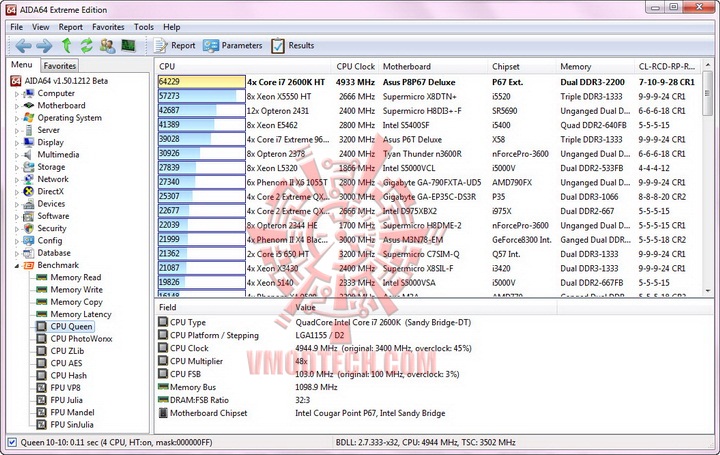The width and height of the screenshot is (720, 455).
Task: Click the Refresh toolbar icon
Action: pyautogui.click(x=86, y=45)
